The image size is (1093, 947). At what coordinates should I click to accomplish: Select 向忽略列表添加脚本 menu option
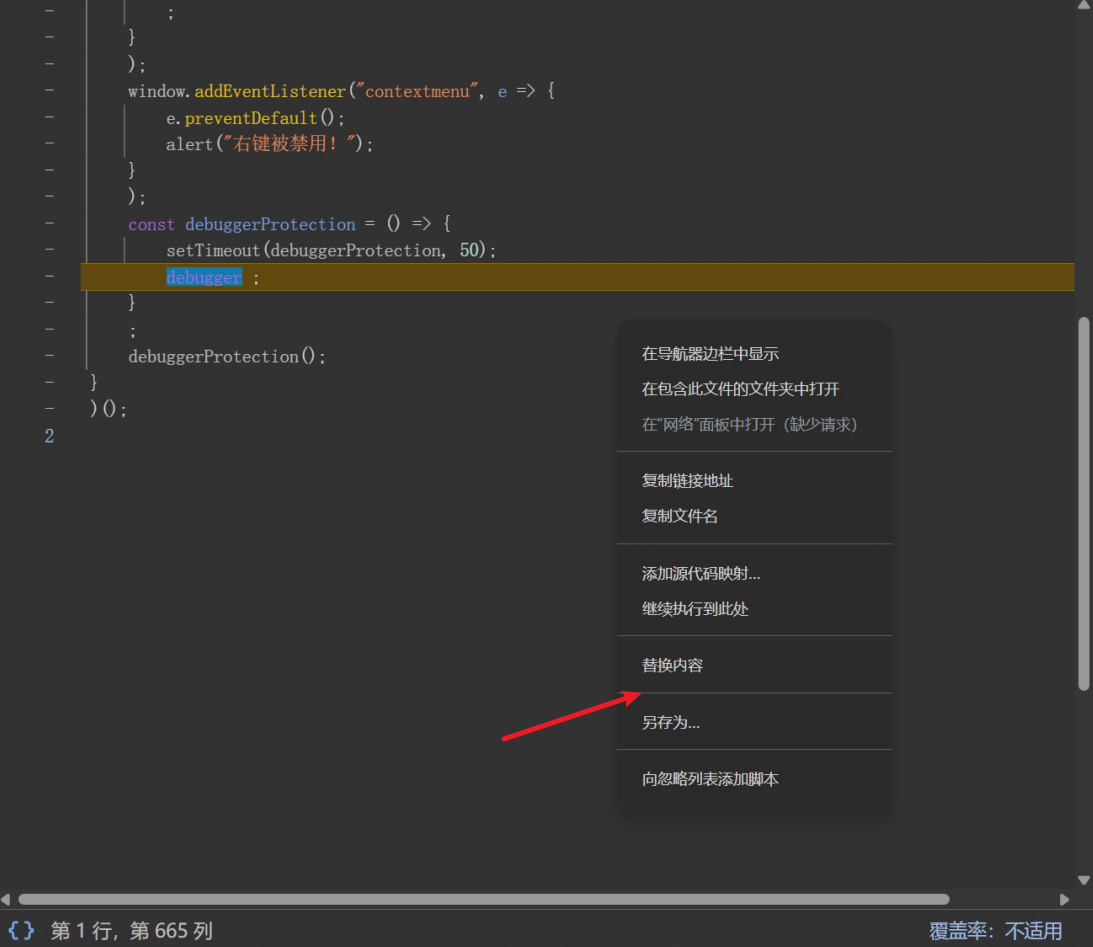tap(710, 779)
